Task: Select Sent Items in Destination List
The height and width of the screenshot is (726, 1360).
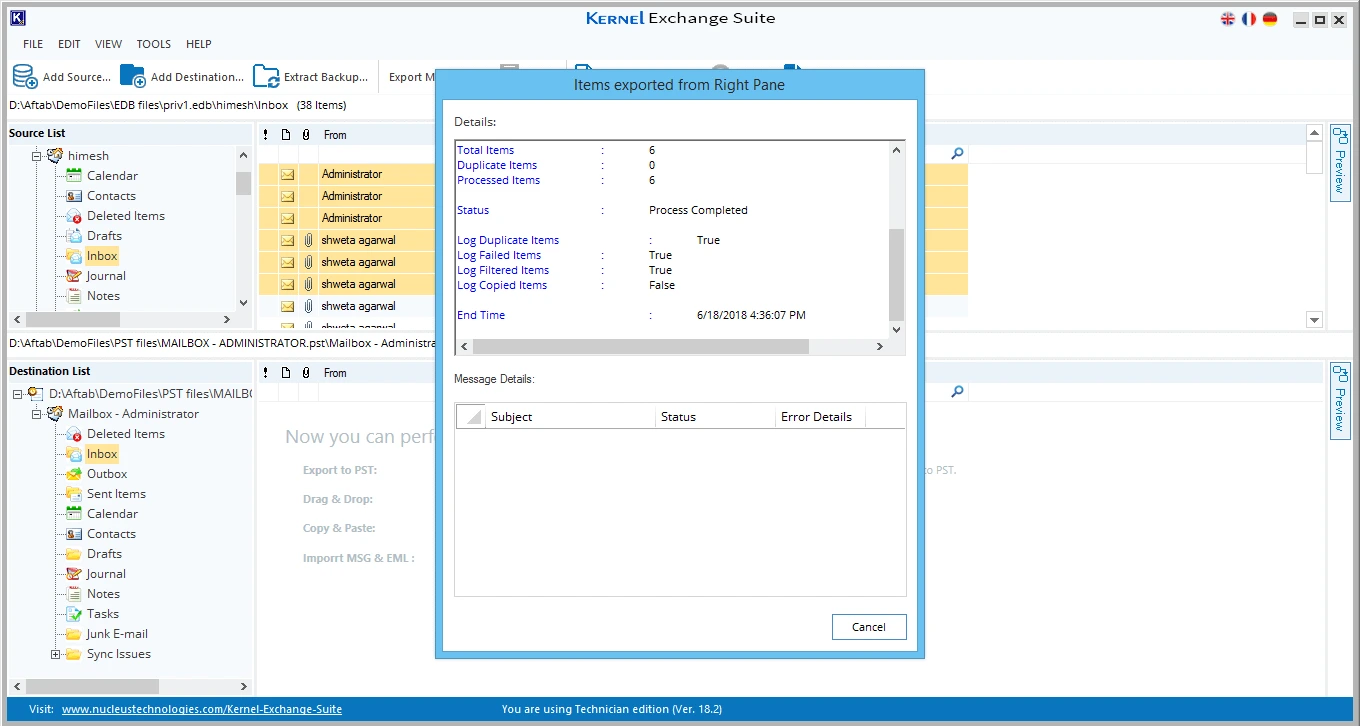Action: pyautogui.click(x=116, y=494)
